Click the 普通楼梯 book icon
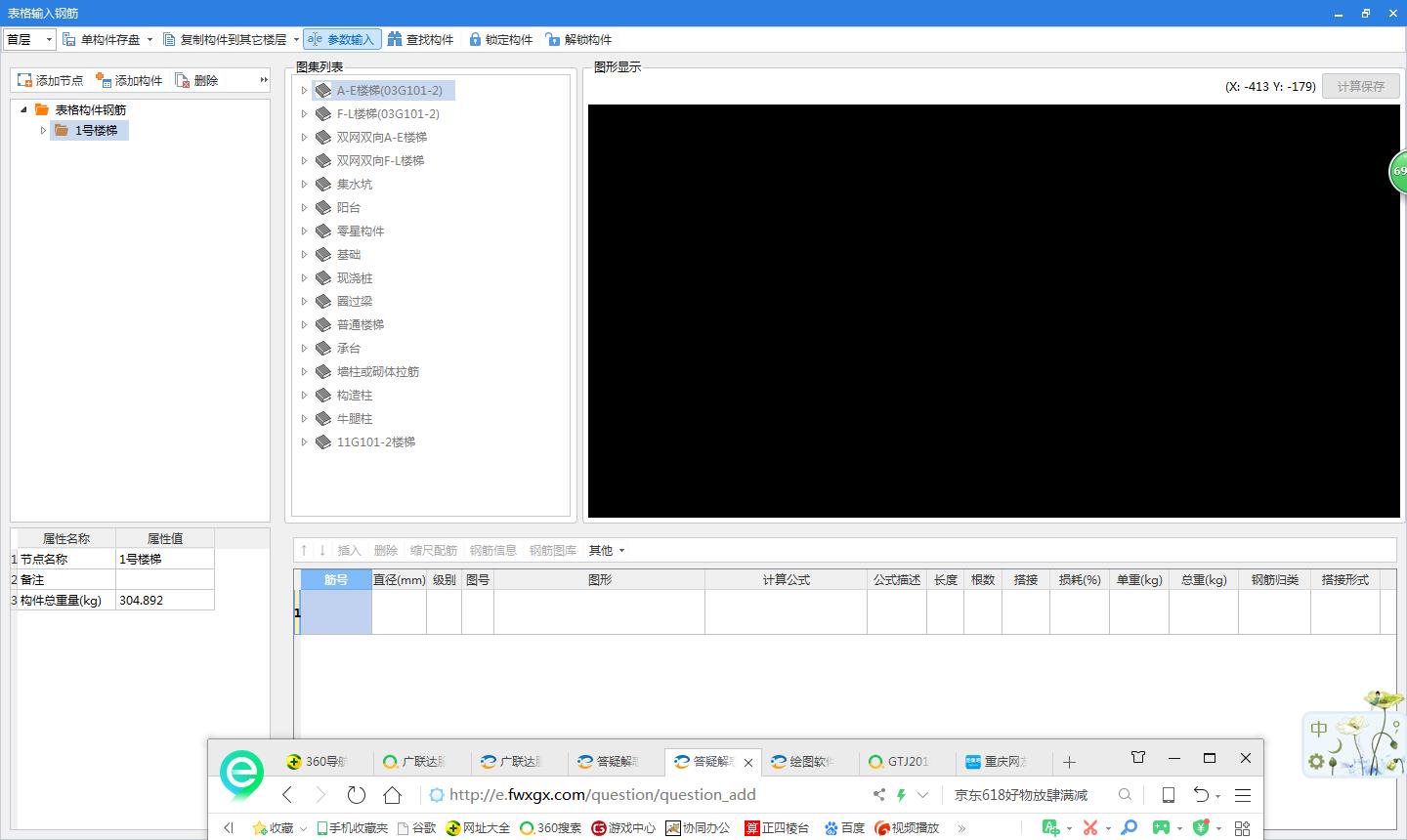The height and width of the screenshot is (840, 1407). point(322,324)
